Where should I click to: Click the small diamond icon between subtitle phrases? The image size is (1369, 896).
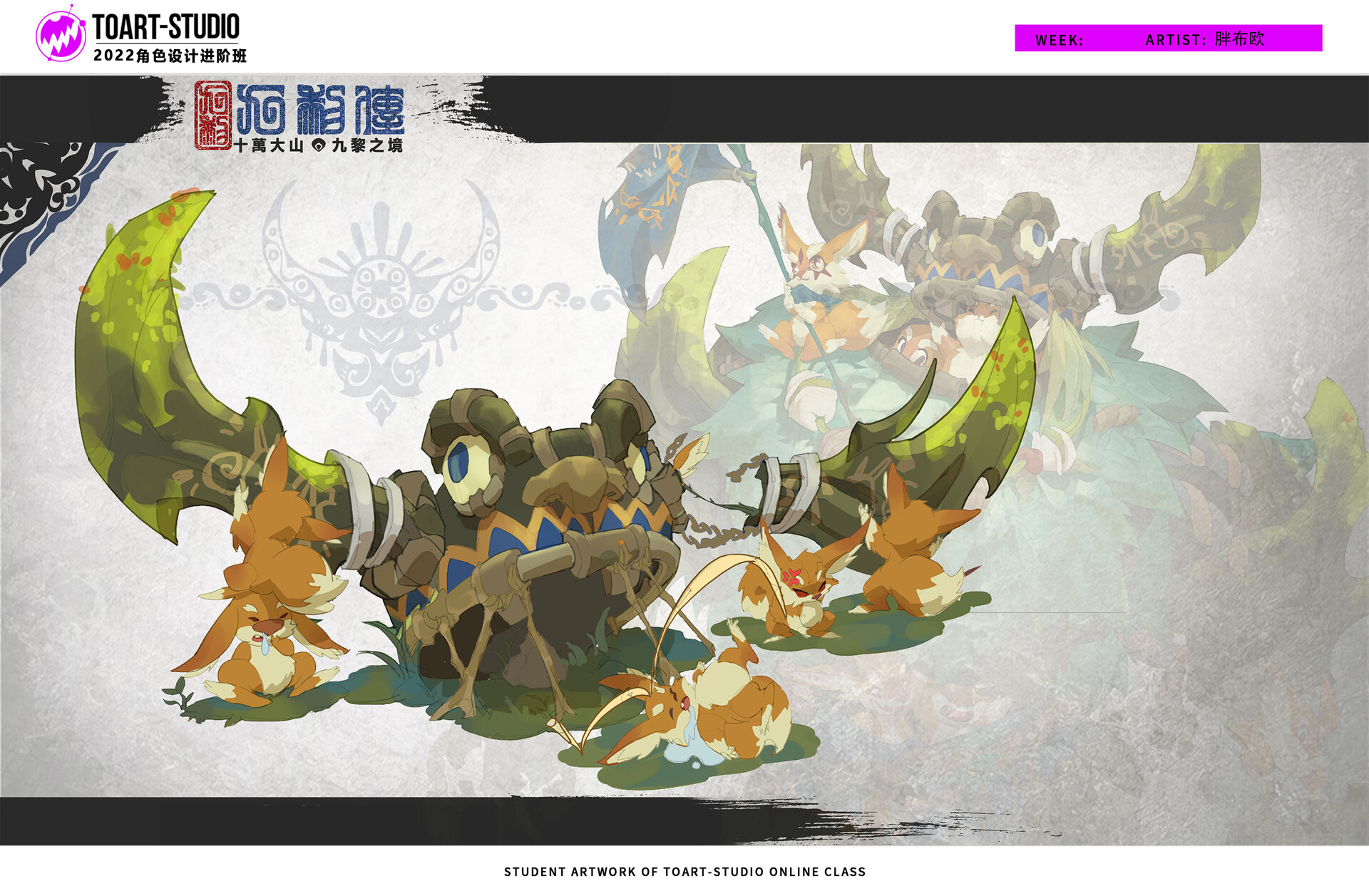tap(319, 145)
